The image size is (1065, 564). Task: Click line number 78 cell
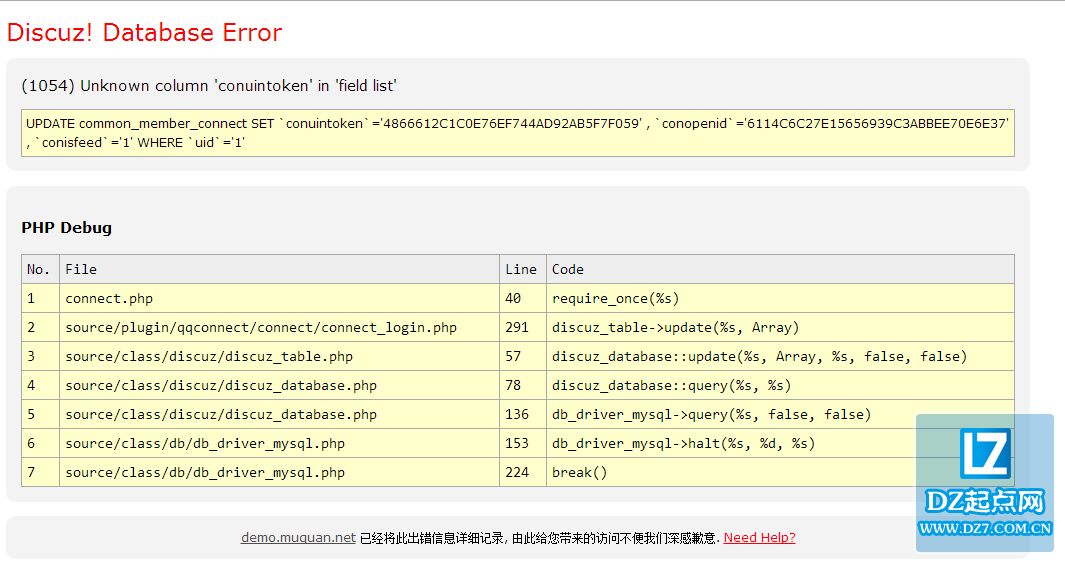(x=523, y=385)
